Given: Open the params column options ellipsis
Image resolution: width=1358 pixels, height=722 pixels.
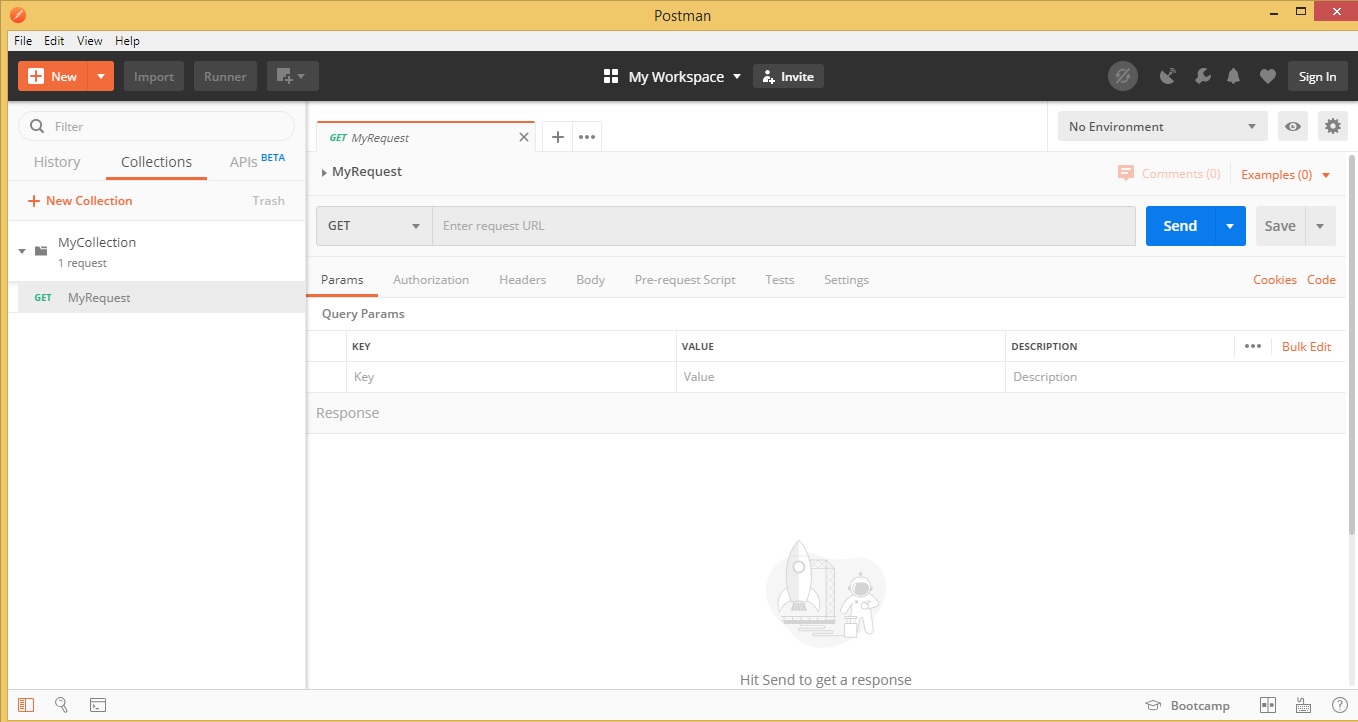Looking at the screenshot, I should click(1253, 346).
